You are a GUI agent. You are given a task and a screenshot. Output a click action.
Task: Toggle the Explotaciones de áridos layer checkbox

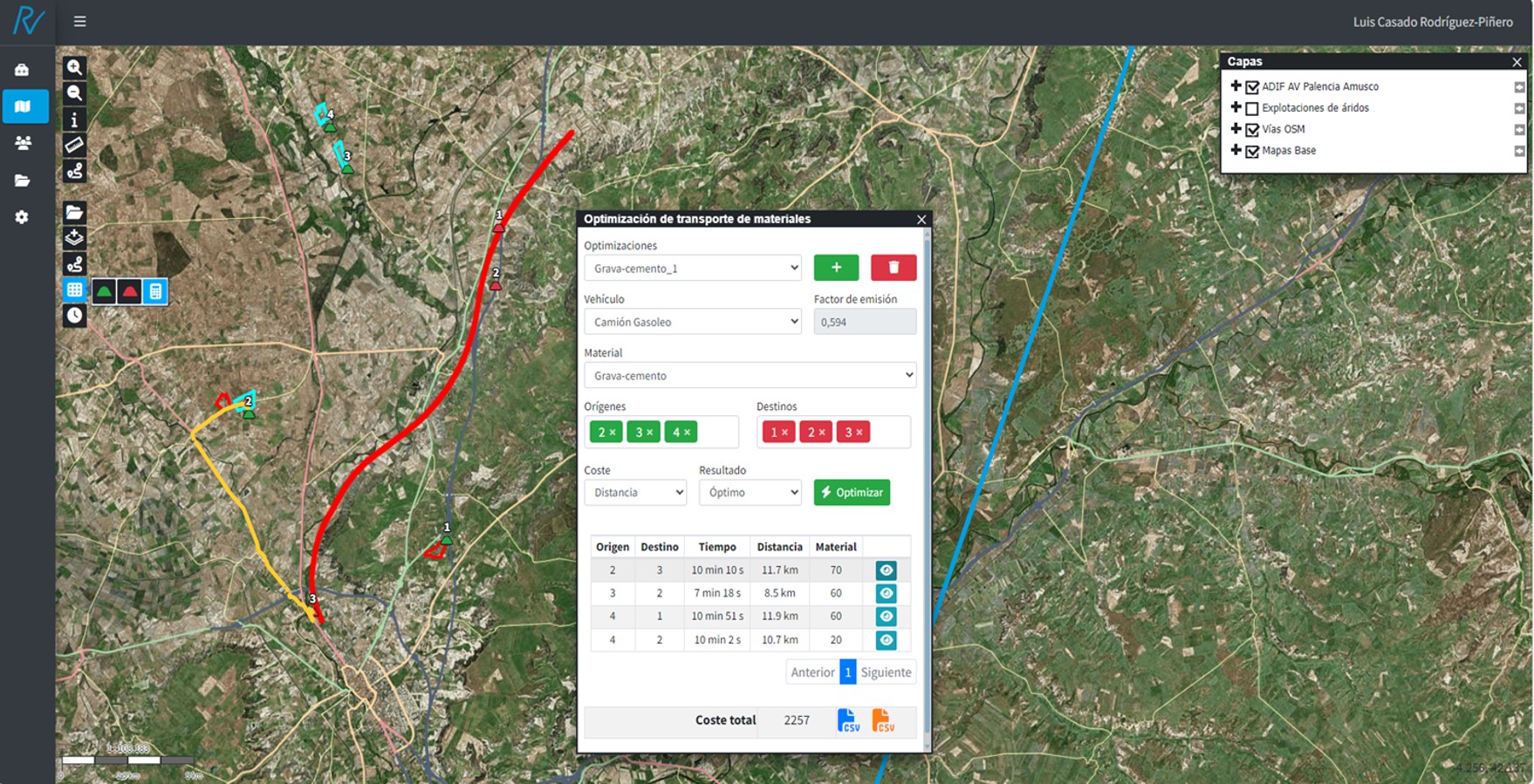tap(1252, 109)
